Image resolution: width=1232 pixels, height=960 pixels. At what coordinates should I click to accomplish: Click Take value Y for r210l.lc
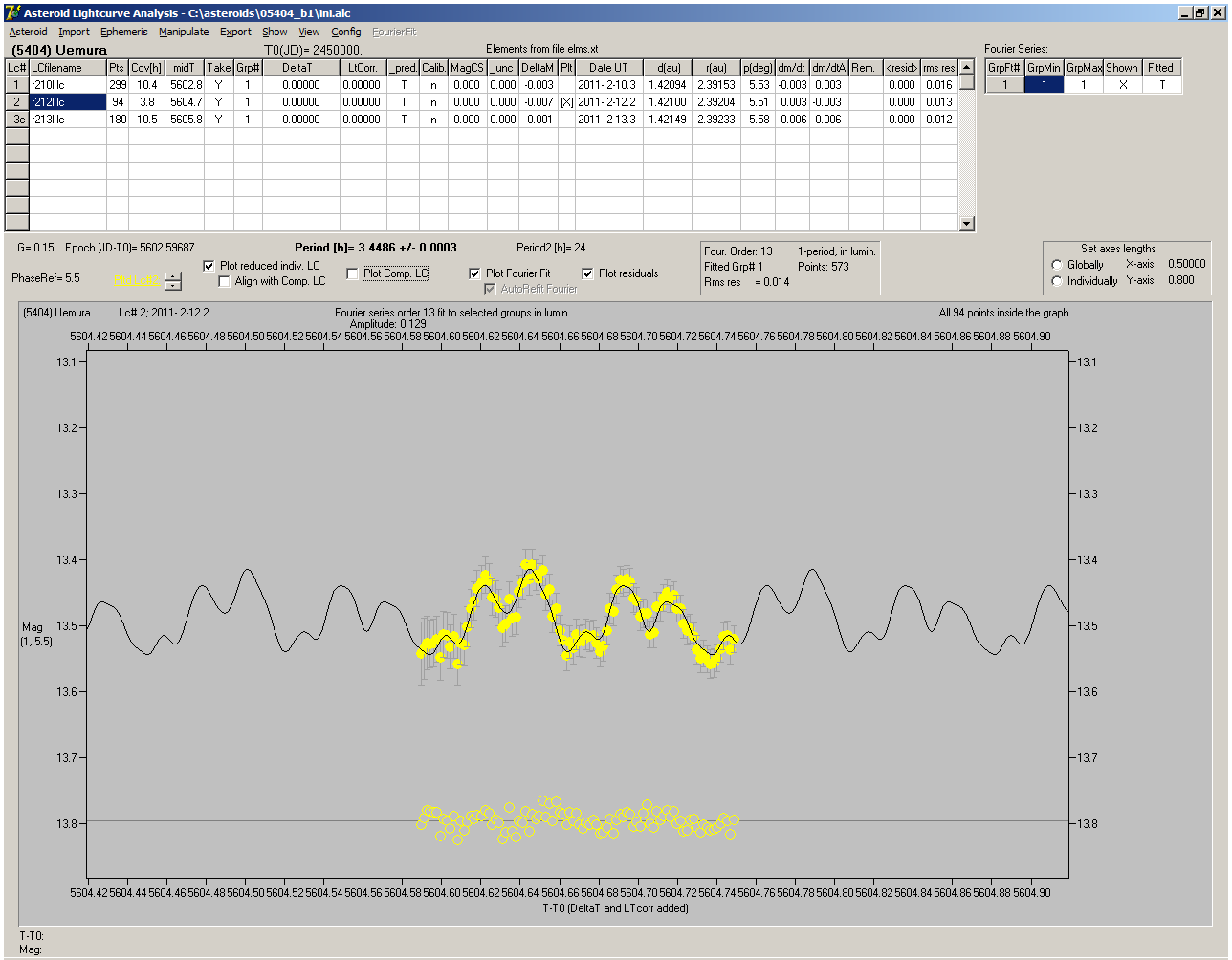[219, 85]
